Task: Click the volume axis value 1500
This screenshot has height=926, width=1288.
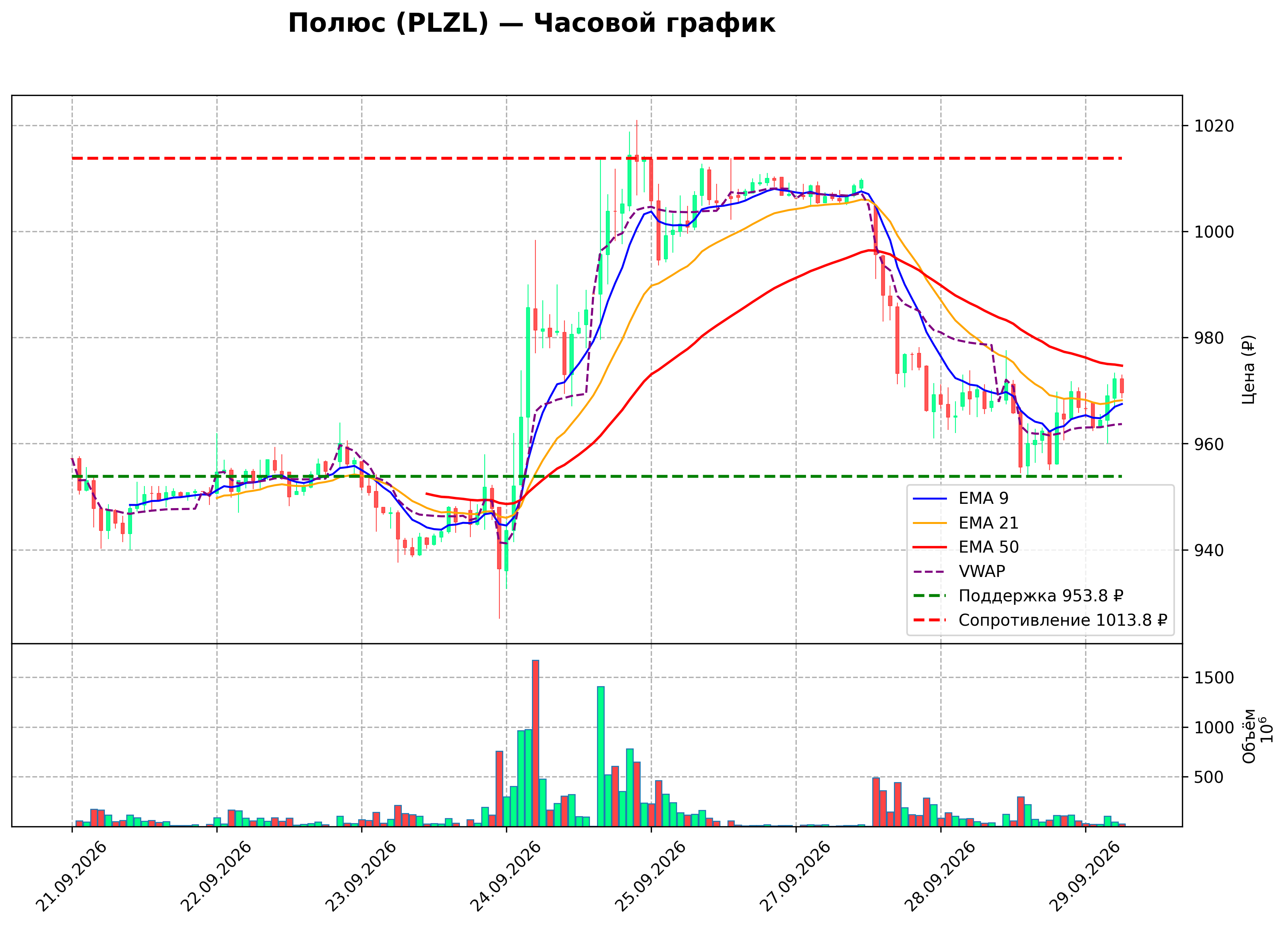Action: pyautogui.click(x=1214, y=678)
